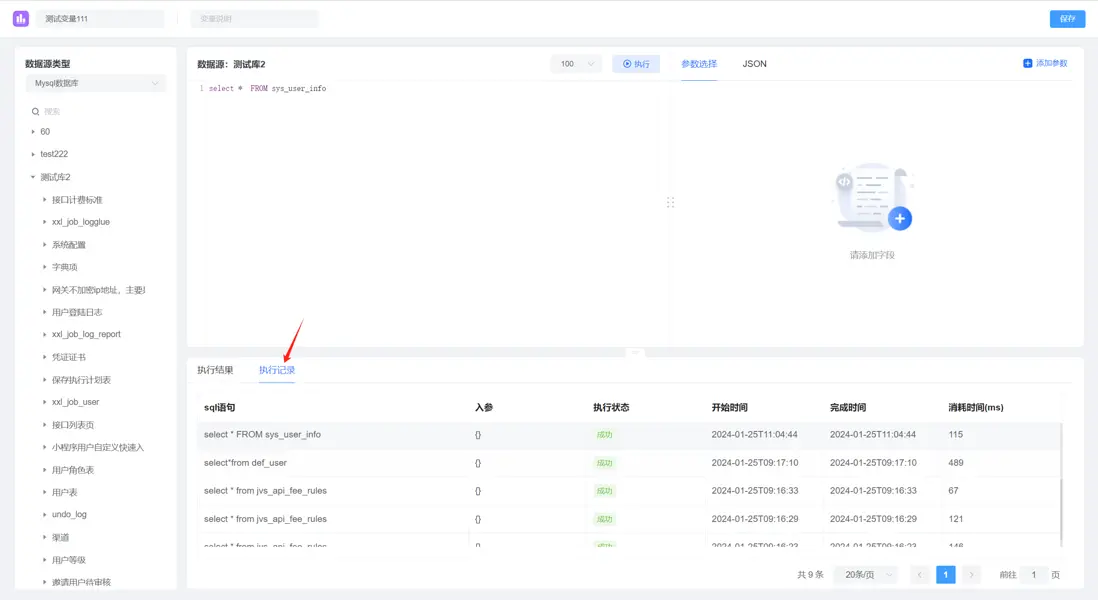Expand the 字典项 table node
This screenshot has height=600, width=1098.
point(44,267)
